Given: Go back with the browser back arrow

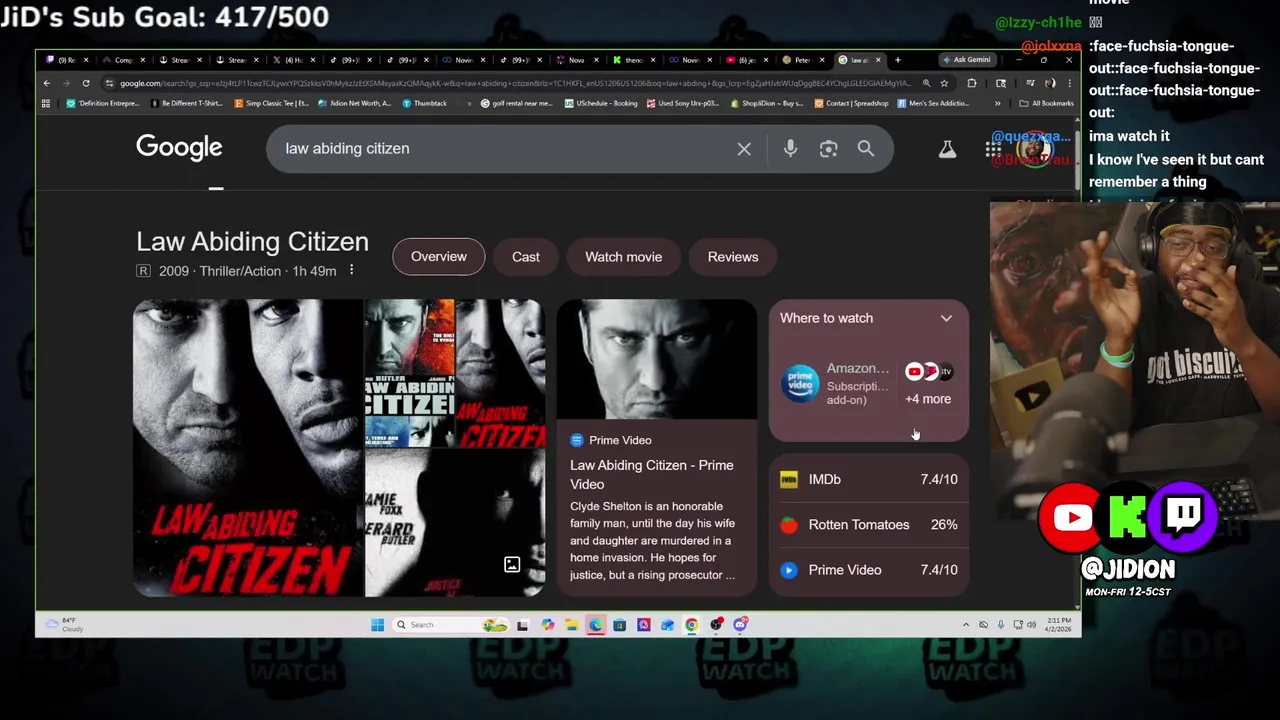Looking at the screenshot, I should click(47, 83).
